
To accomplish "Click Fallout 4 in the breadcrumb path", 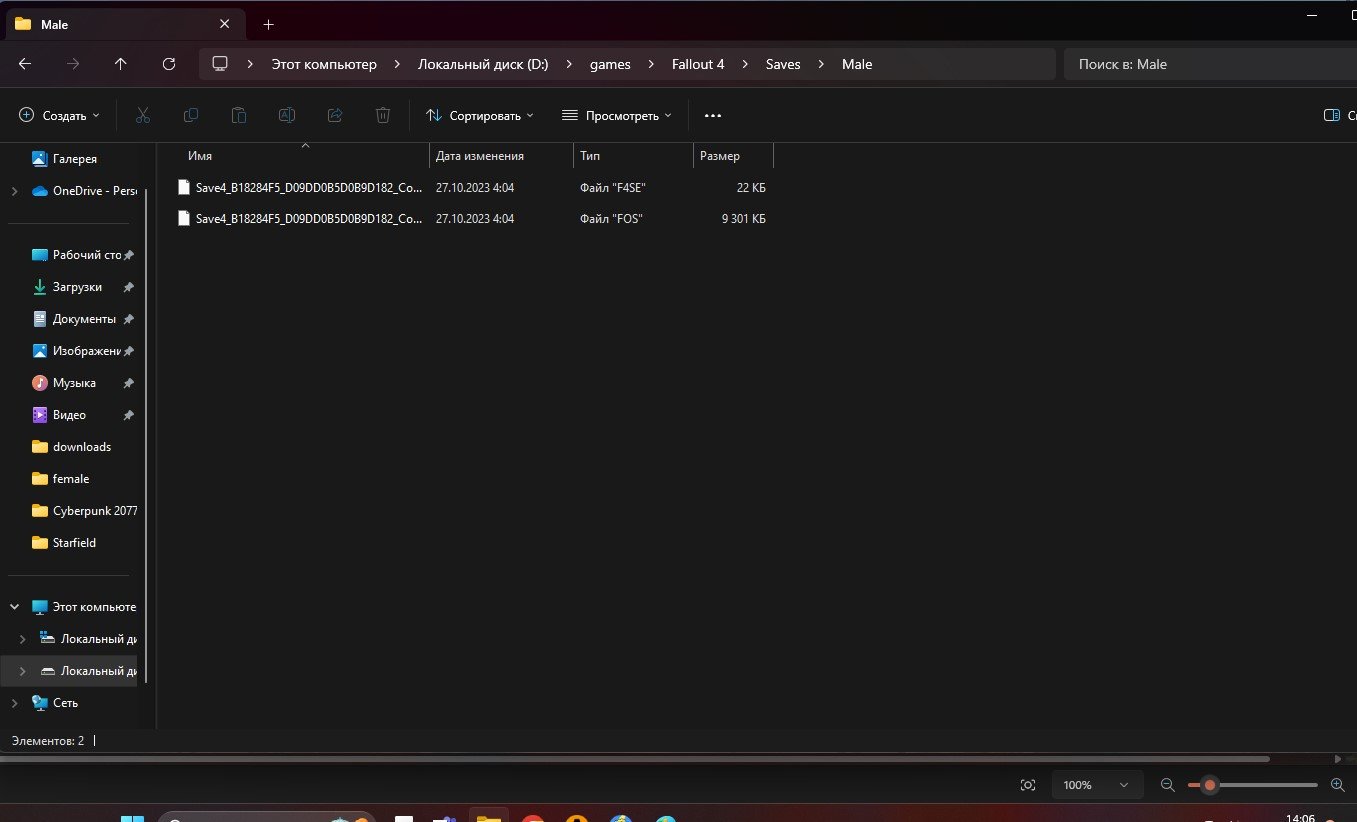I will click(x=698, y=64).
